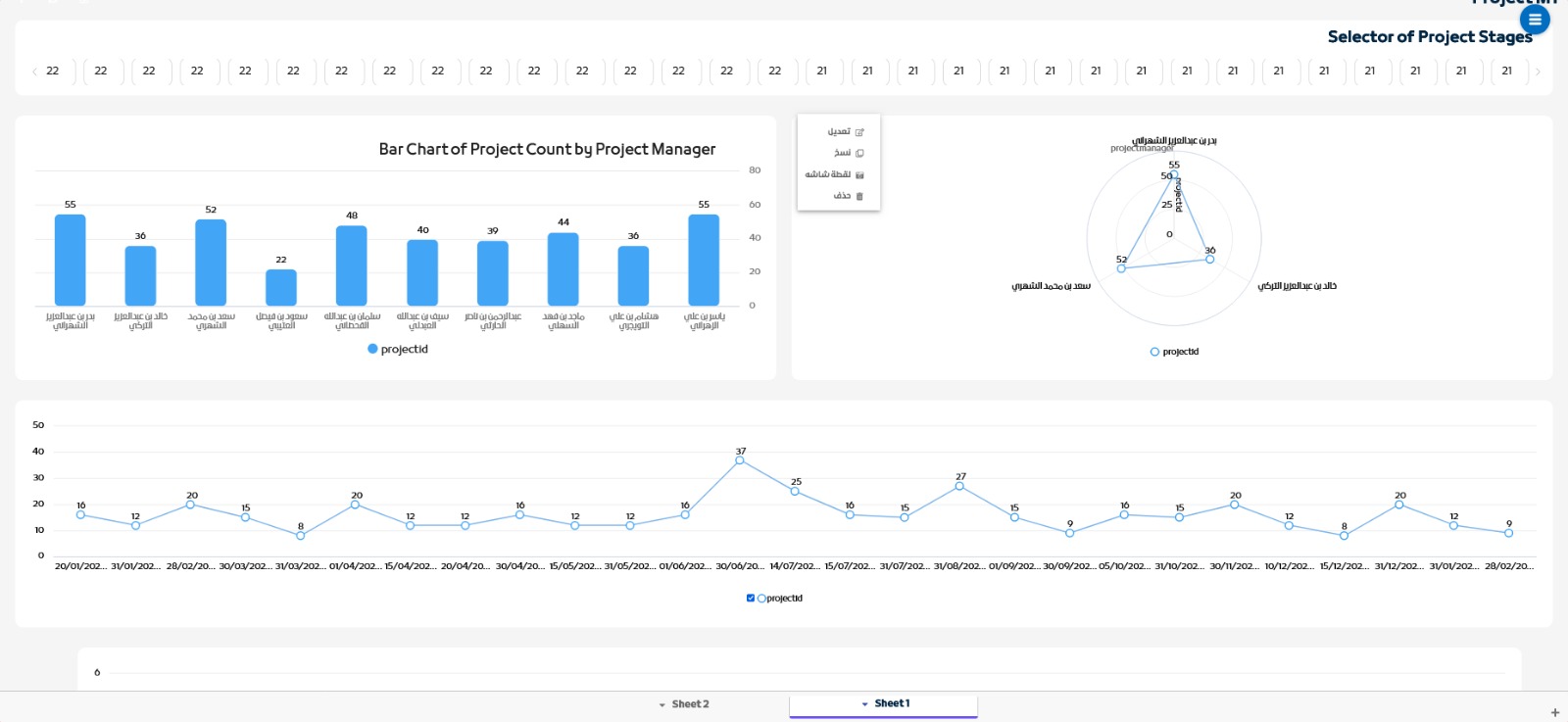Viewport: 1568px width, 722px height.
Task: Expand the Sheet 1 tab dropdown arrow
Action: 864,704
